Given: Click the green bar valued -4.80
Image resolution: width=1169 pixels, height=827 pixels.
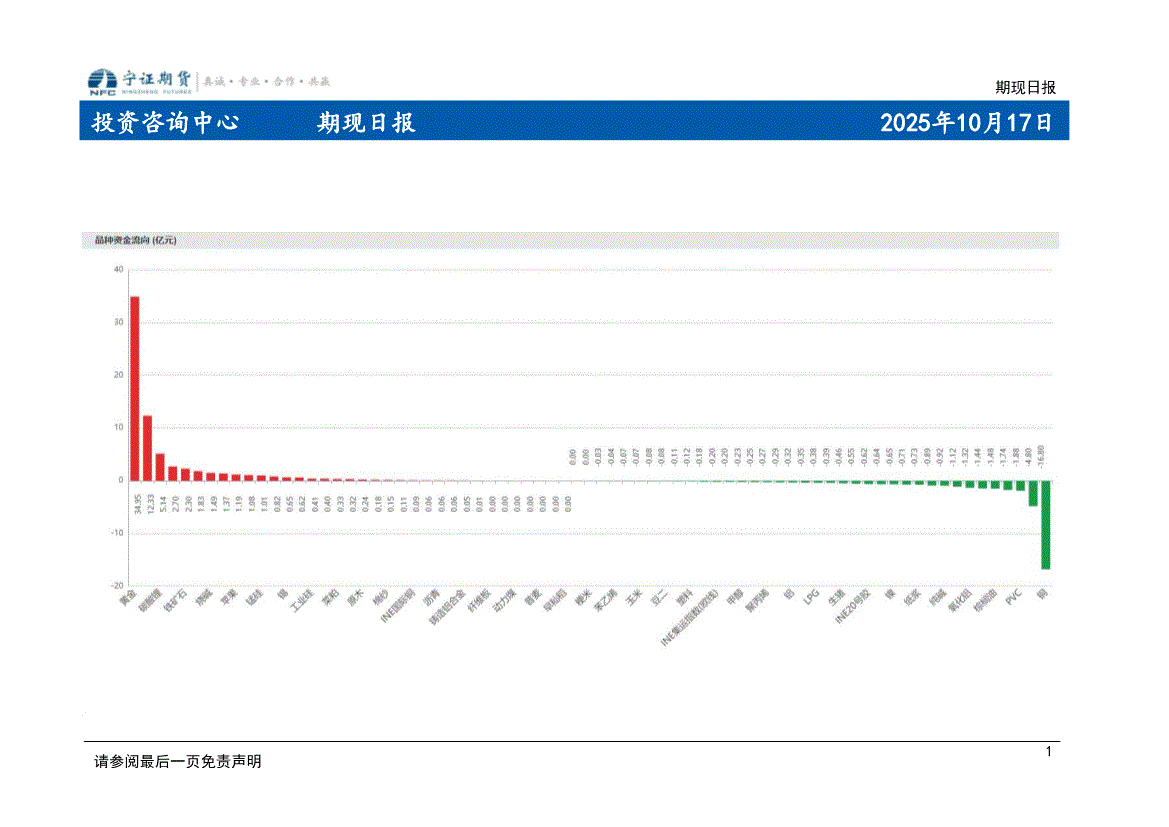Looking at the screenshot, I should [x=1033, y=492].
